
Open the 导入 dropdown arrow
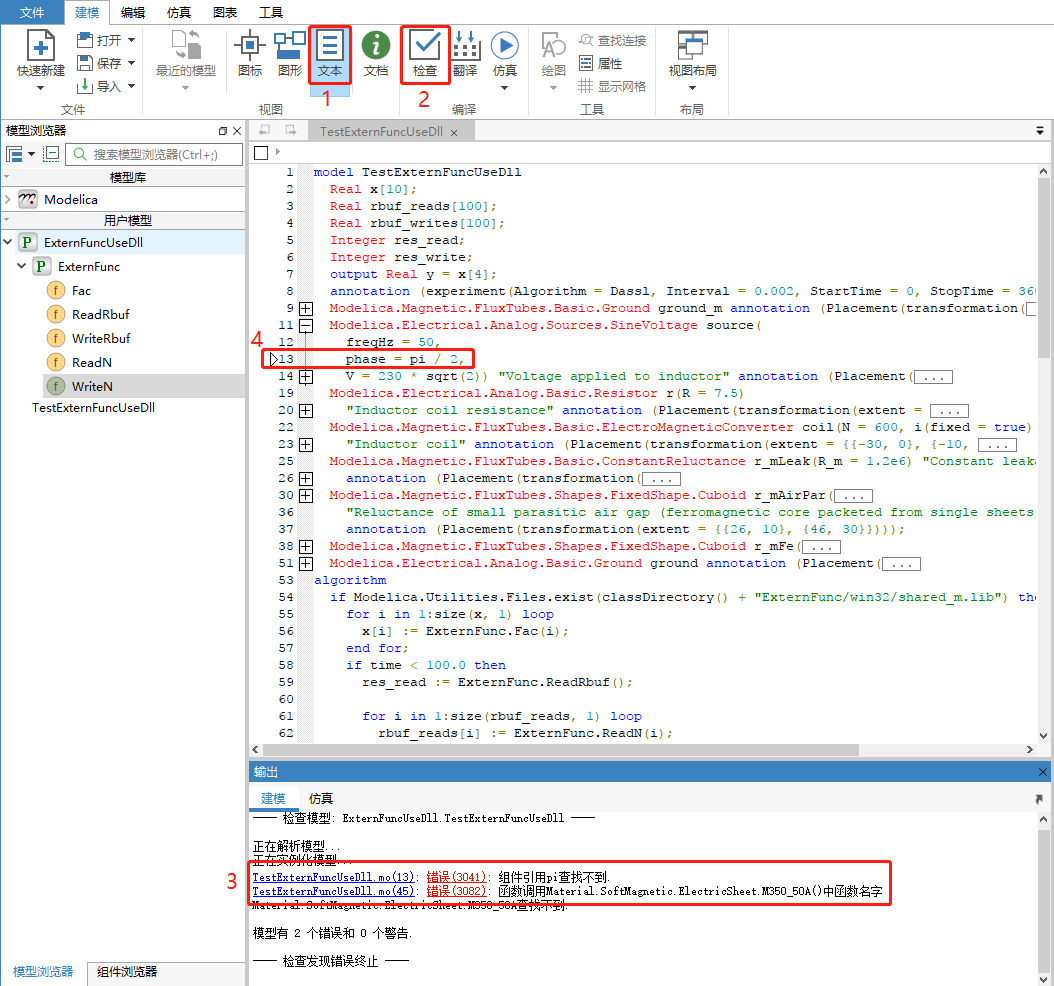pos(131,86)
